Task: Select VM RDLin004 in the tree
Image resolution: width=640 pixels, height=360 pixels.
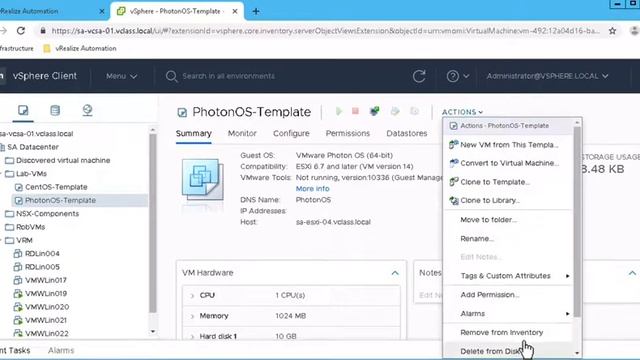Action: (42, 253)
